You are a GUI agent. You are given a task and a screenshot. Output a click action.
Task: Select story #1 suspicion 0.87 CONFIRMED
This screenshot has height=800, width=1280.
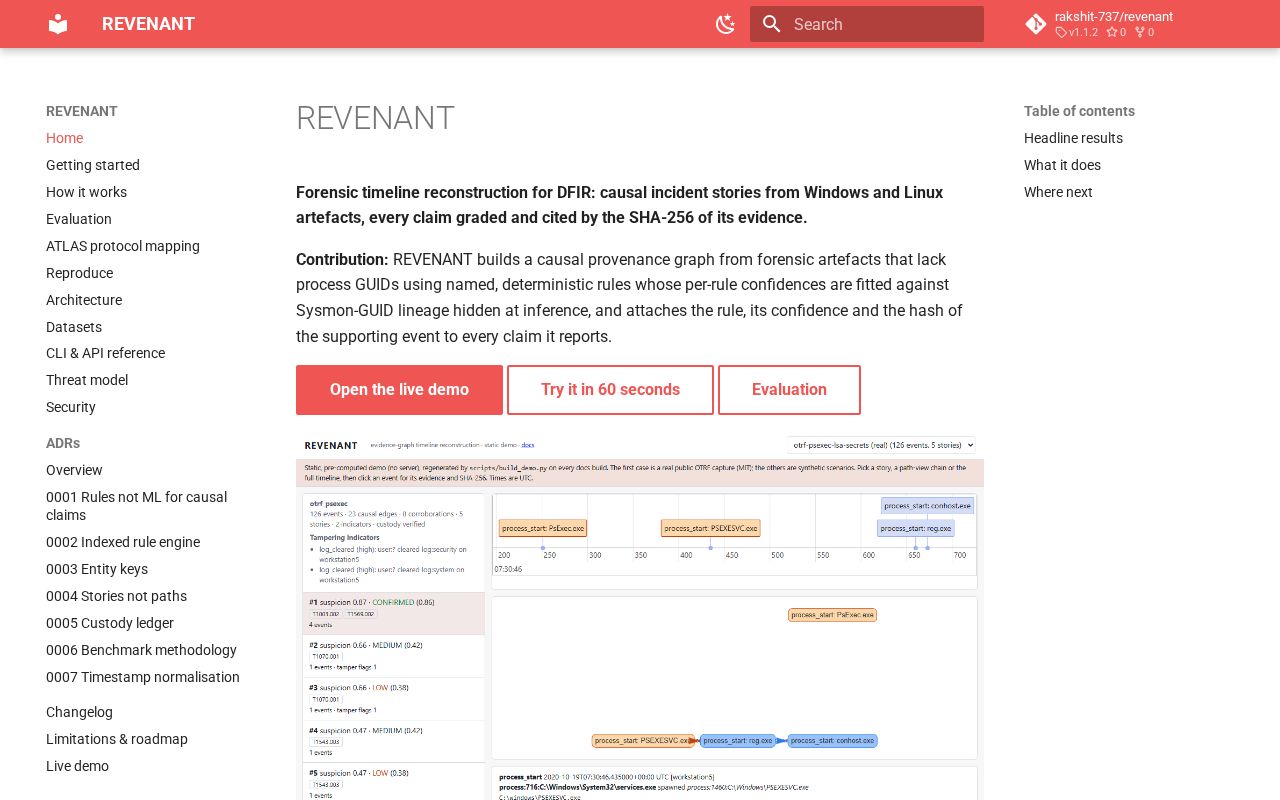(x=393, y=613)
